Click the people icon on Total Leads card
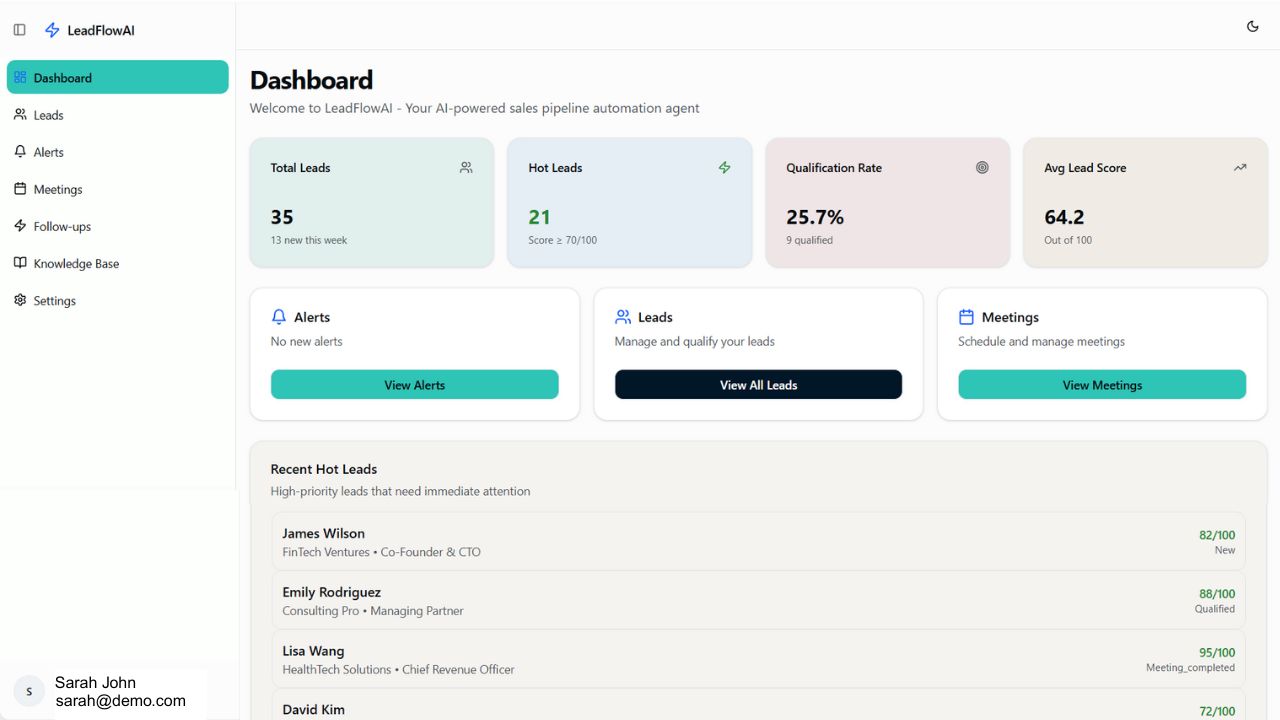Screen dimensions: 1280x720 [x=465, y=168]
